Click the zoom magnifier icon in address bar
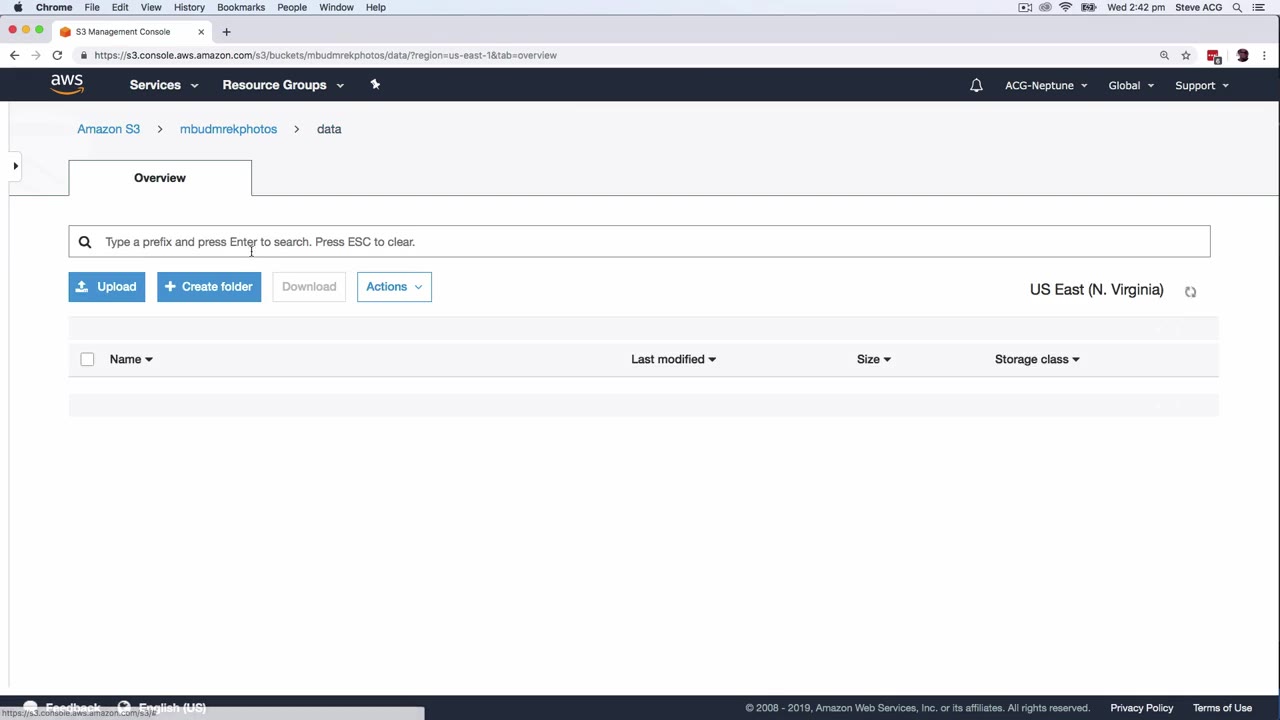 [x=1164, y=55]
